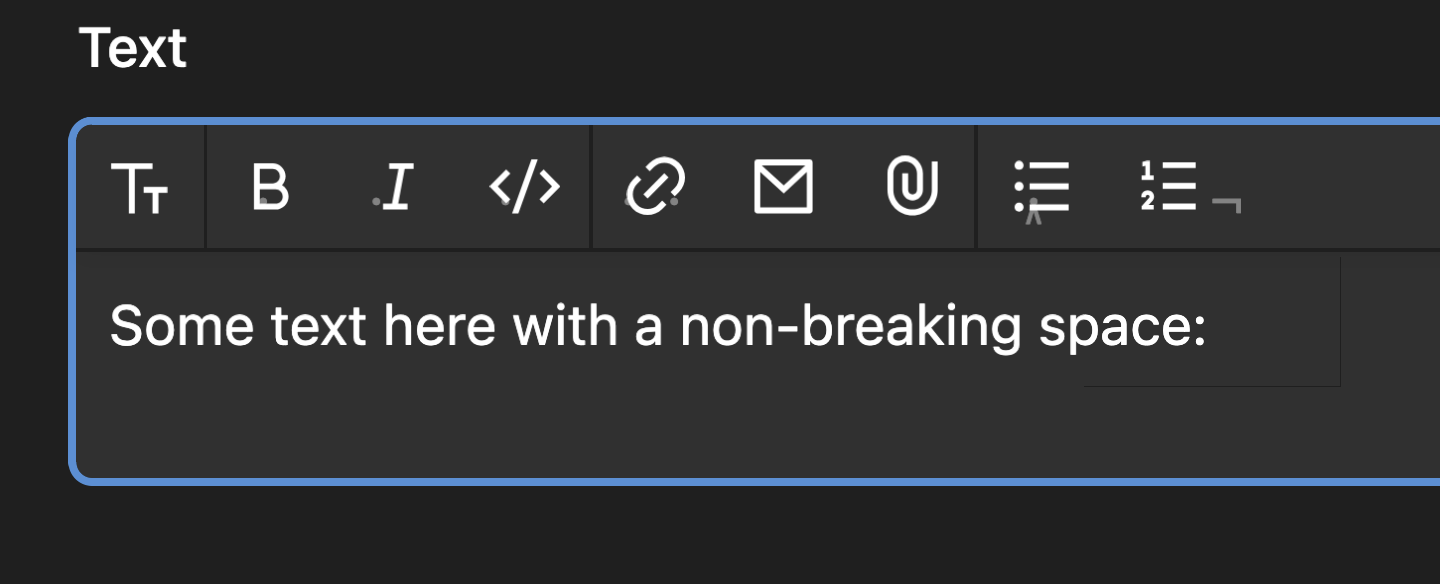Screen dimensions: 1440x584
Task: Insert a hyperlink with the link icon
Action: point(655,187)
